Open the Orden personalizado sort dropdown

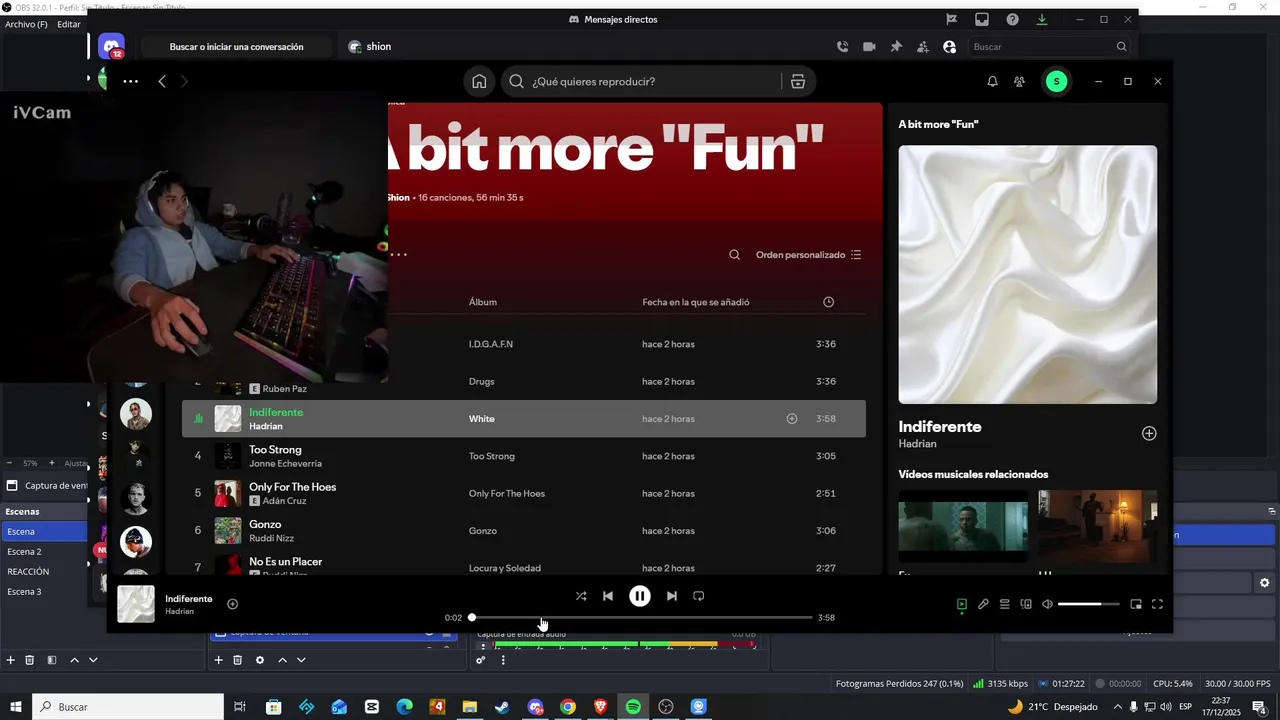pos(808,255)
